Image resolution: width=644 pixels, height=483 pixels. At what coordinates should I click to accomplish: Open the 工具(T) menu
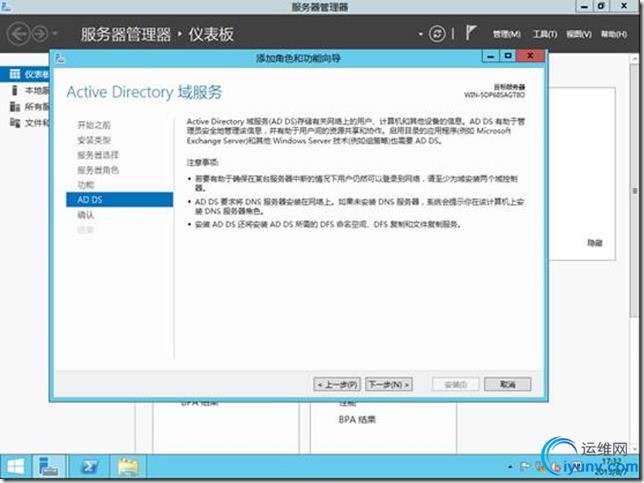[545, 34]
